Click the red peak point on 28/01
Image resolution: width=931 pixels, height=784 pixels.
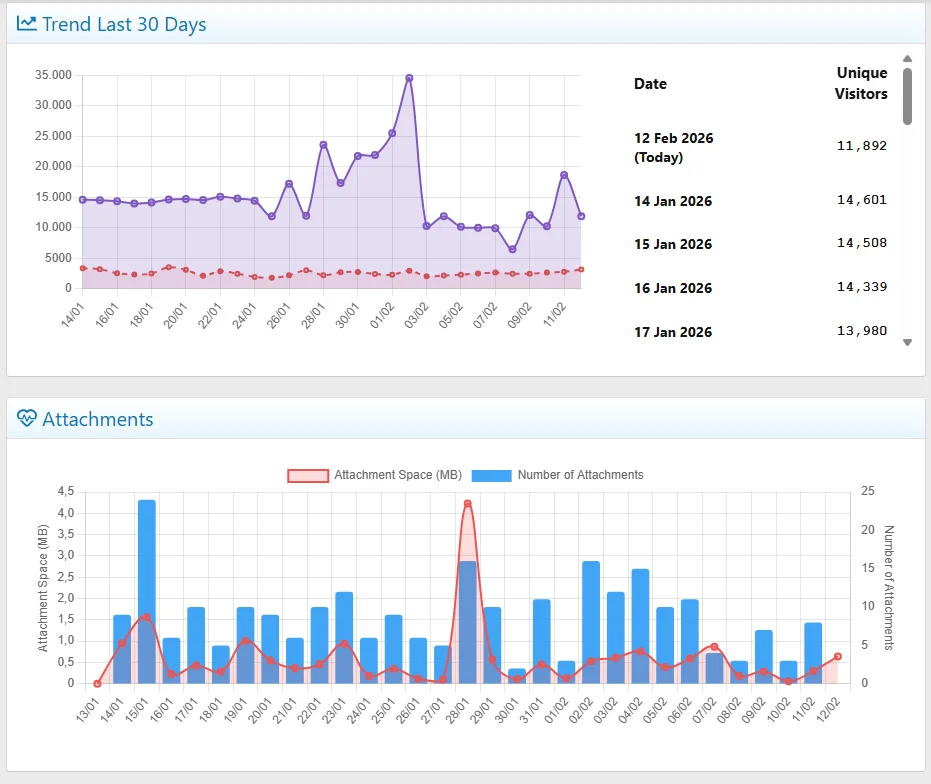[467, 503]
